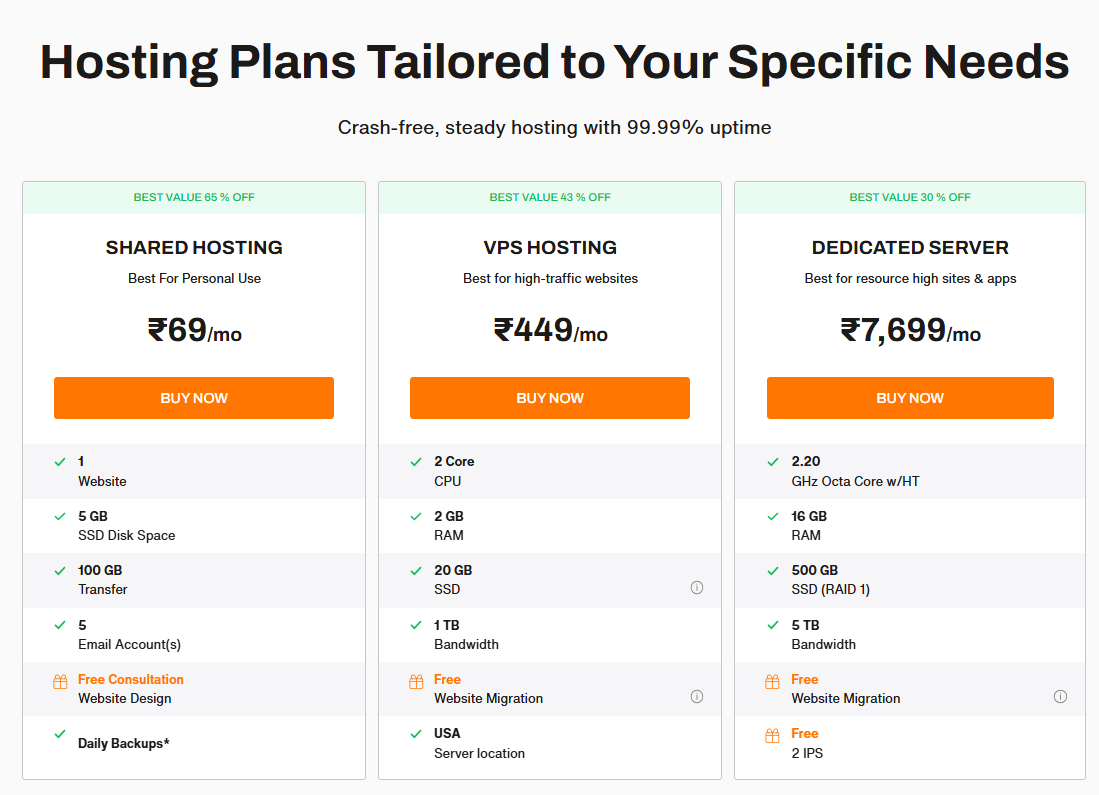This screenshot has width=1099, height=795.
Task: Click info icon for Dedicated Server Website Migration
Action: (x=1060, y=697)
